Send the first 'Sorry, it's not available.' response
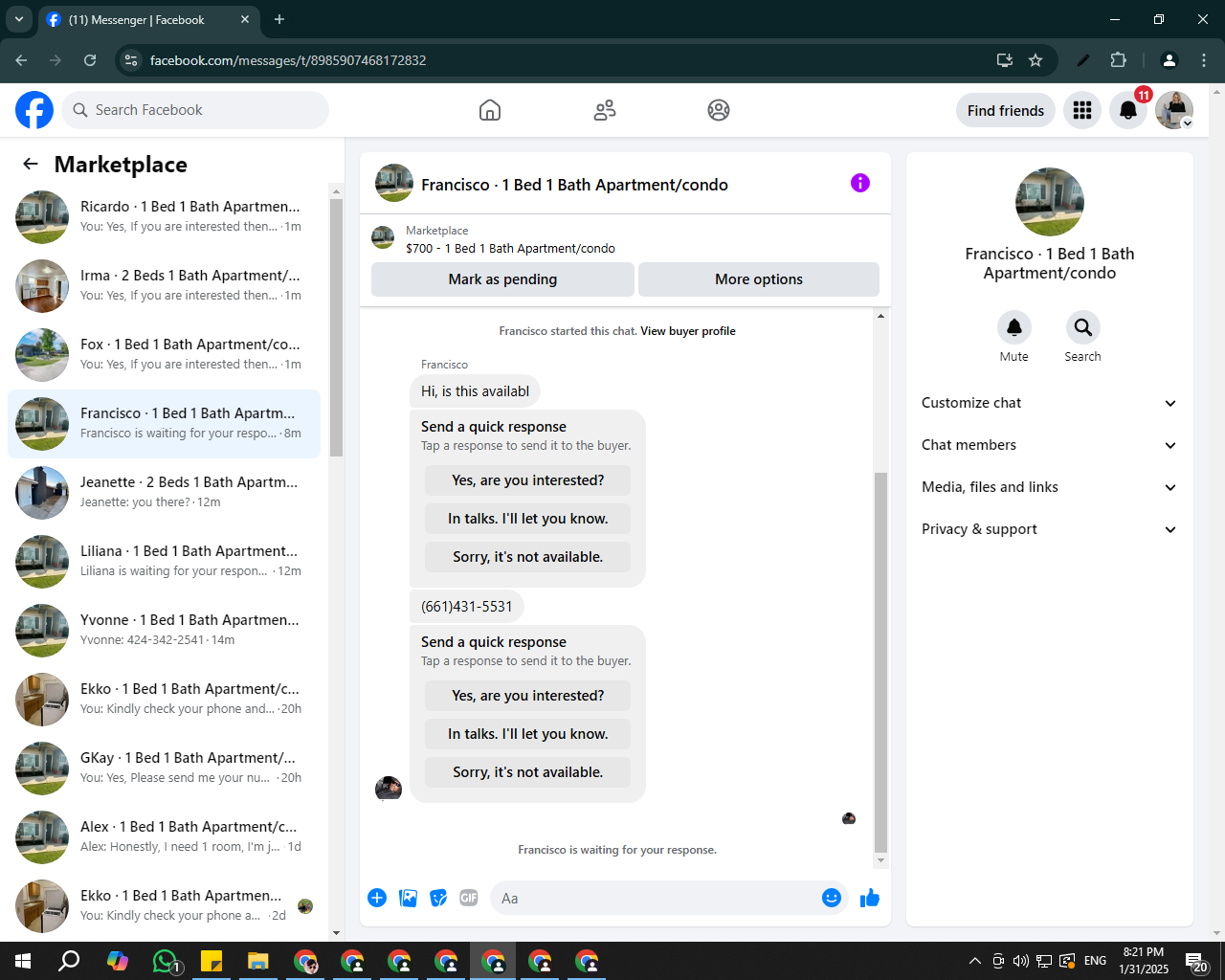Viewport: 1225px width, 980px height. pyautogui.click(x=528, y=557)
